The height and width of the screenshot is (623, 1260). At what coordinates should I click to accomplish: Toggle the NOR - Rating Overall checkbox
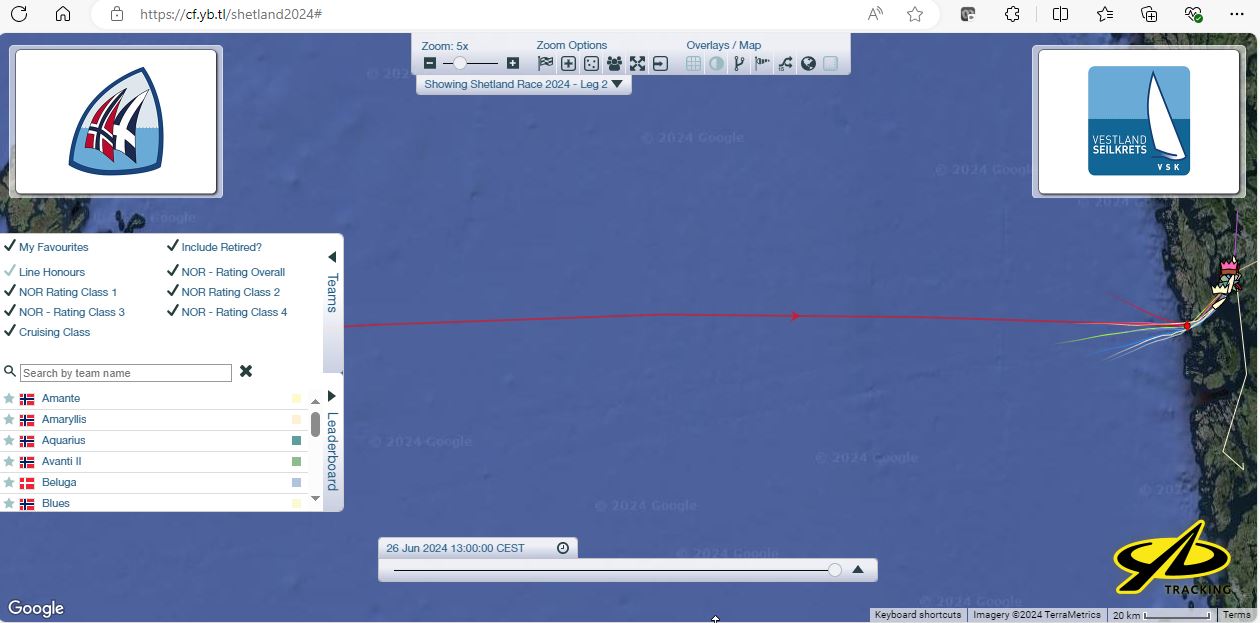pos(173,271)
